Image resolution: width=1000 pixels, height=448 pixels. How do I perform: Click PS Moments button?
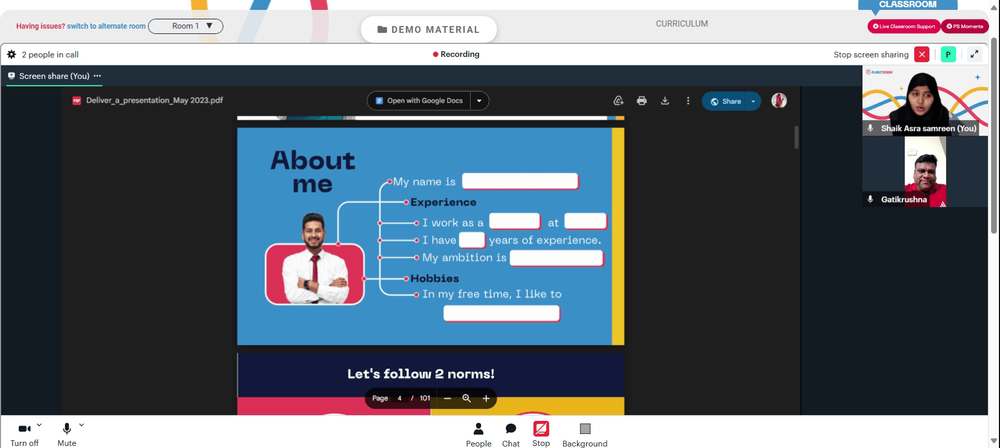point(965,26)
